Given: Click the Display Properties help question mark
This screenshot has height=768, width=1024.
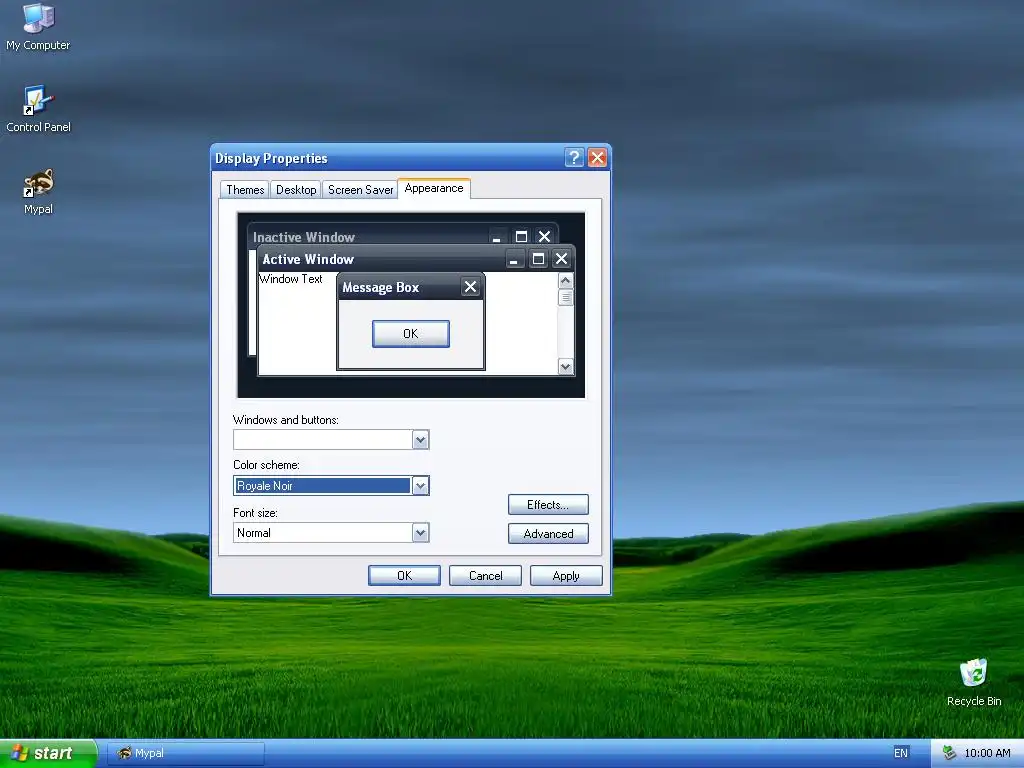Looking at the screenshot, I should coord(573,157).
